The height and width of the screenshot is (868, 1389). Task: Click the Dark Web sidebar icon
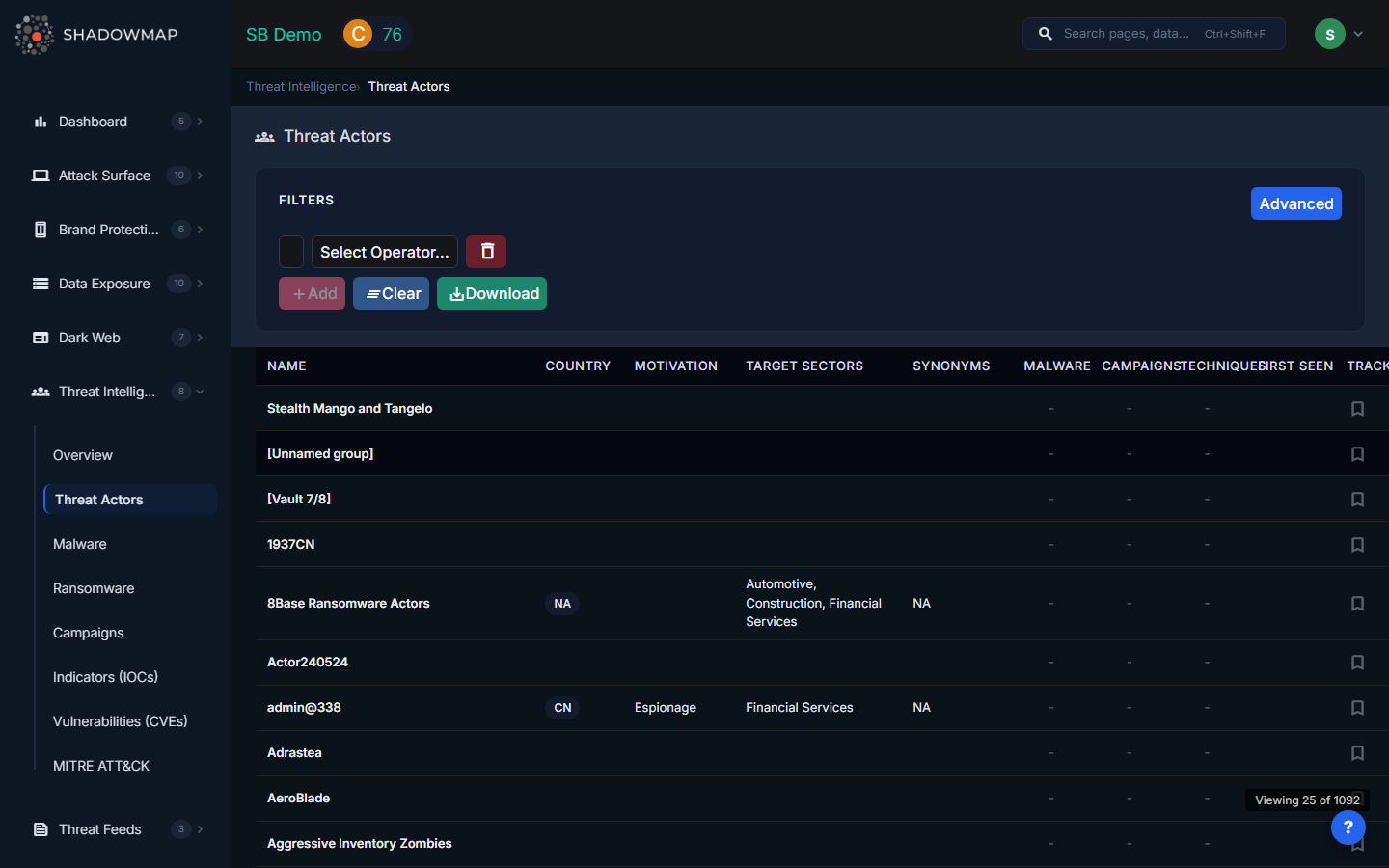(41, 338)
